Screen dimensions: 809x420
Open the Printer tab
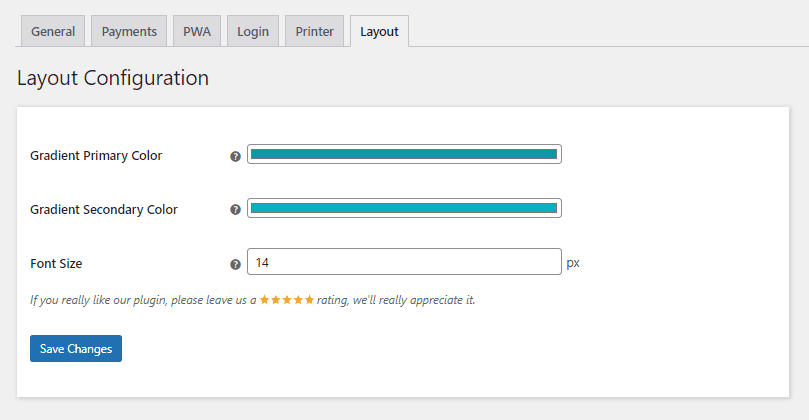[314, 31]
